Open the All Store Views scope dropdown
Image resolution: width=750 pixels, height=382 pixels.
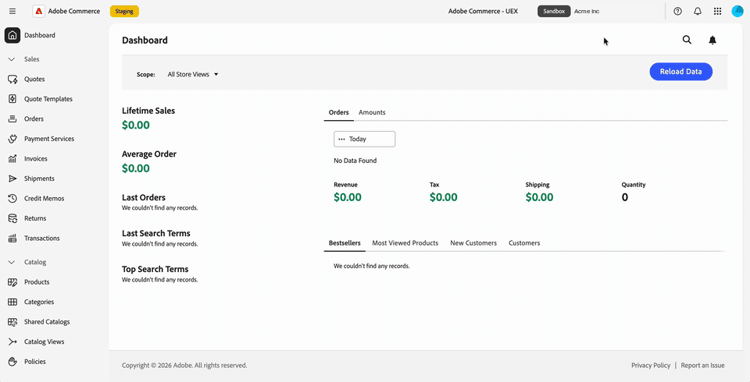[193, 75]
